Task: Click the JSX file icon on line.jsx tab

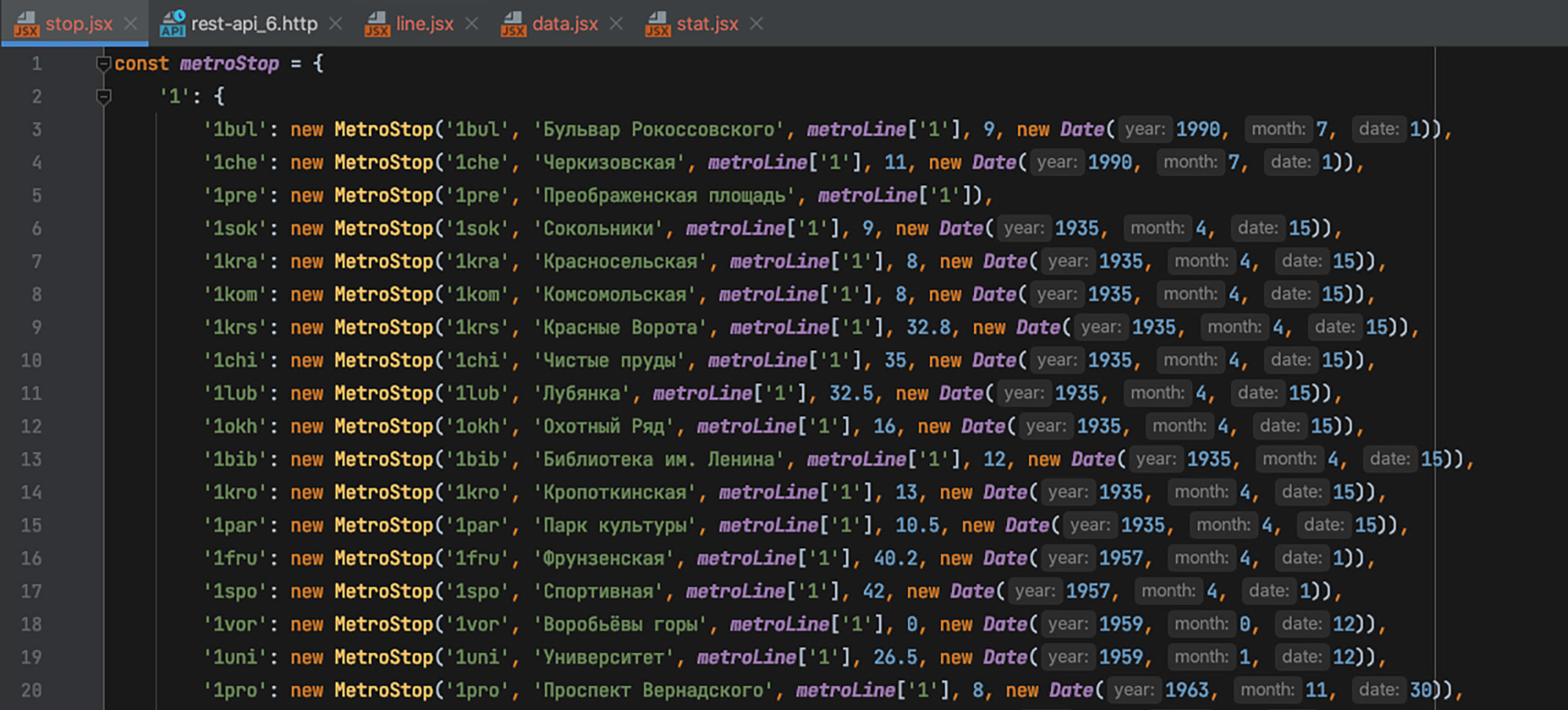Action: pyautogui.click(x=377, y=24)
